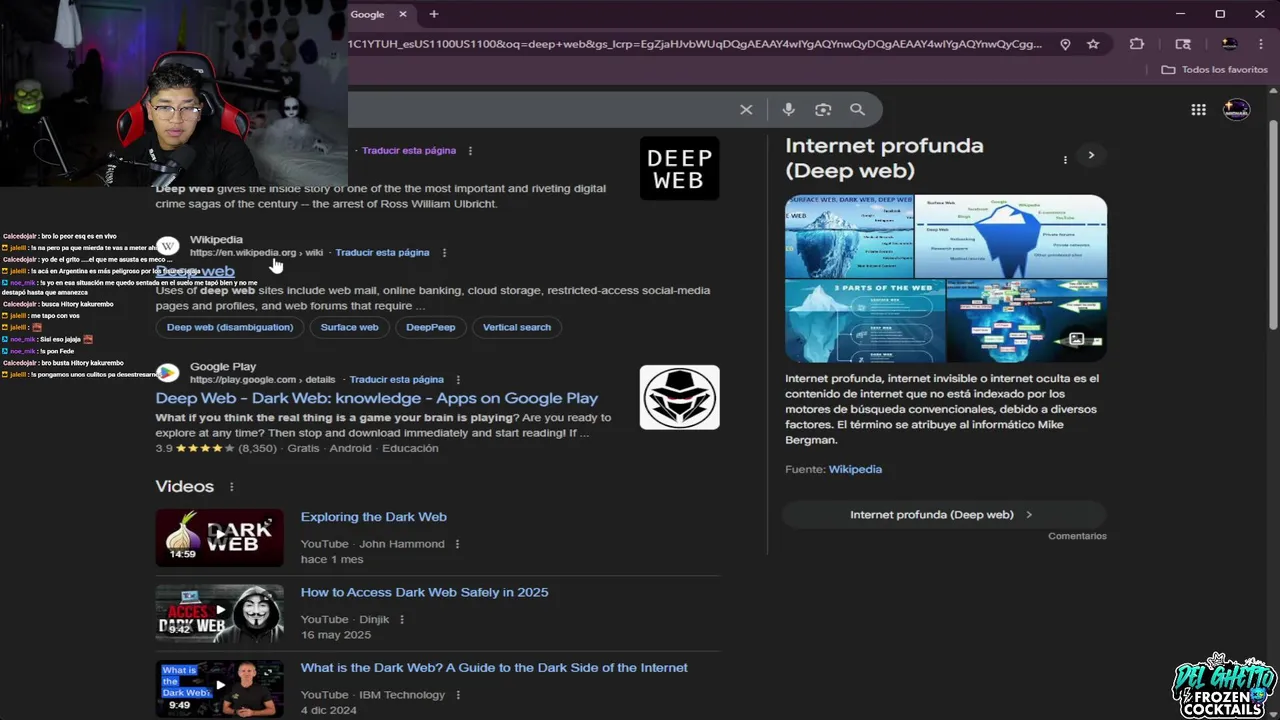Viewport: 1280px width, 720px height.
Task: Open the Chrome three-dot menu
Action: point(1260,44)
